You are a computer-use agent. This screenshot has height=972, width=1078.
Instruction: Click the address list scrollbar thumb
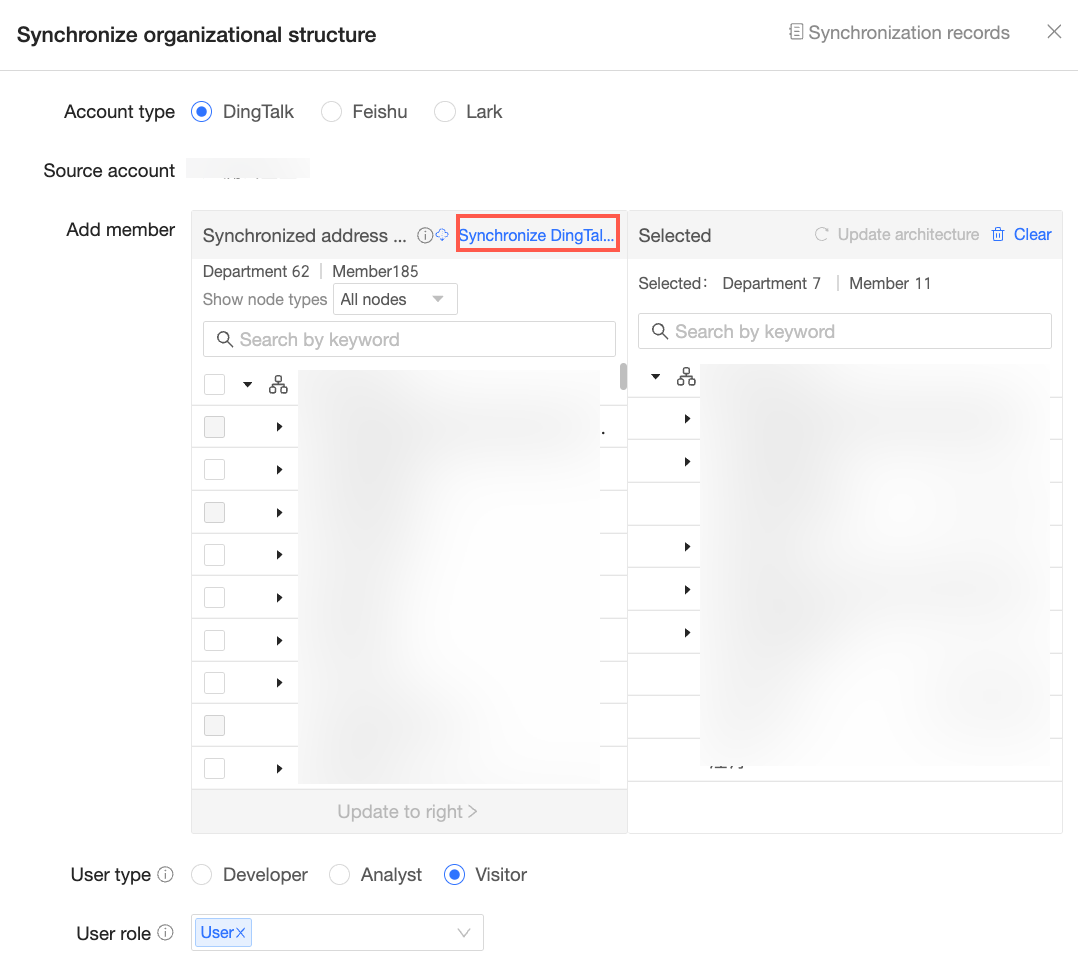click(x=623, y=376)
